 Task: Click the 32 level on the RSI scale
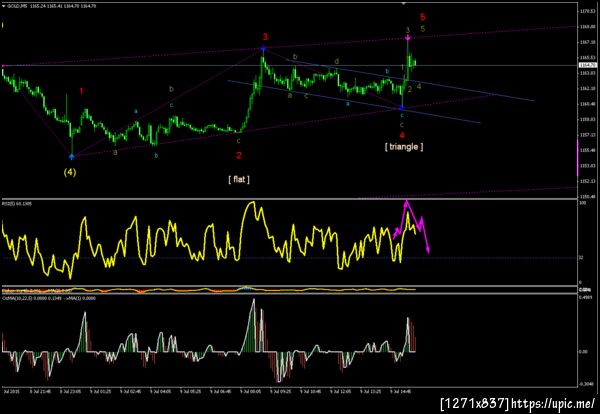point(580,258)
